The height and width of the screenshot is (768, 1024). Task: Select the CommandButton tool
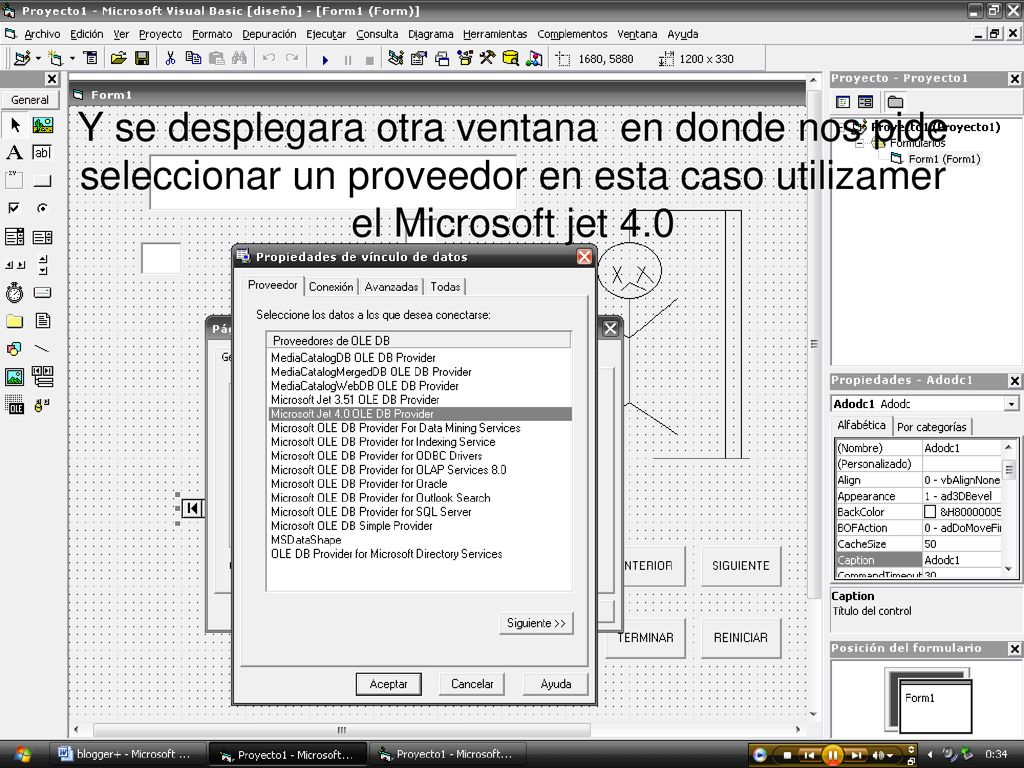pyautogui.click(x=42, y=180)
